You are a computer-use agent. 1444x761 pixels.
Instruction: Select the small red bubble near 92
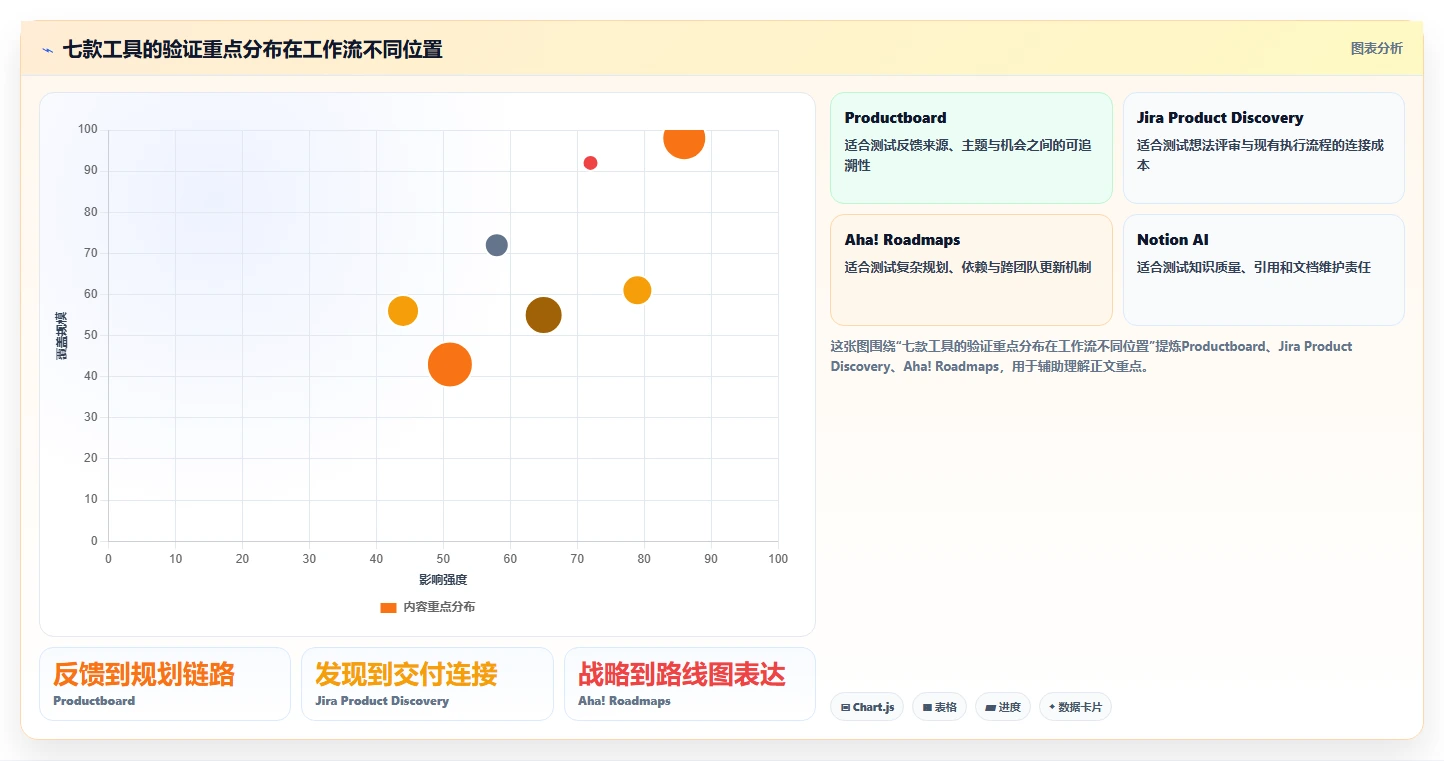click(x=590, y=163)
